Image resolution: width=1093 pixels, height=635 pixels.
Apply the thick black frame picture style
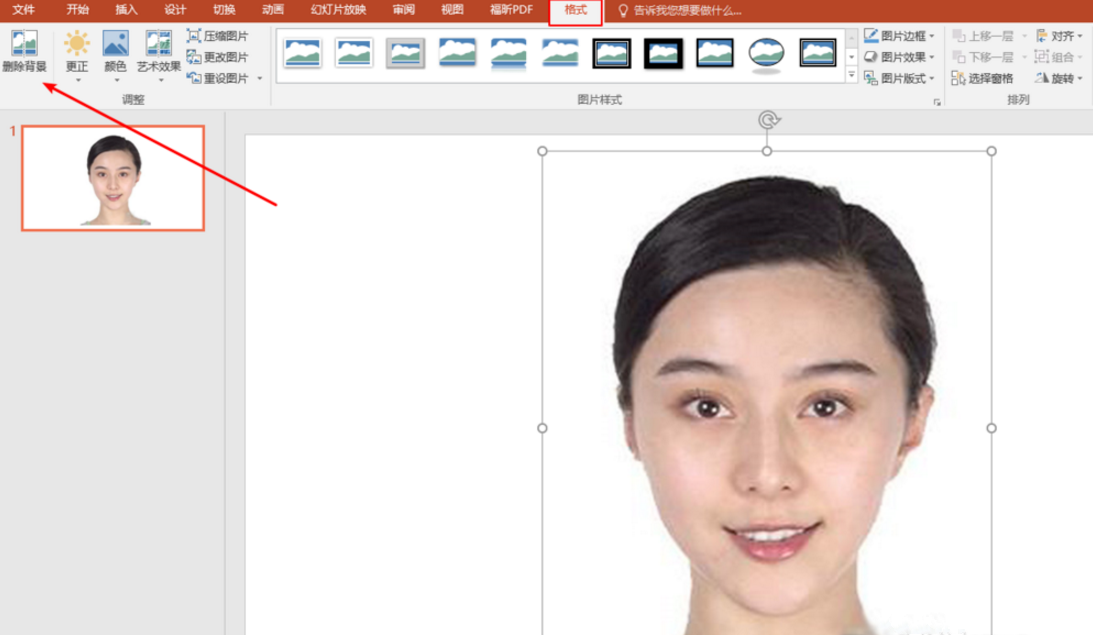663,53
